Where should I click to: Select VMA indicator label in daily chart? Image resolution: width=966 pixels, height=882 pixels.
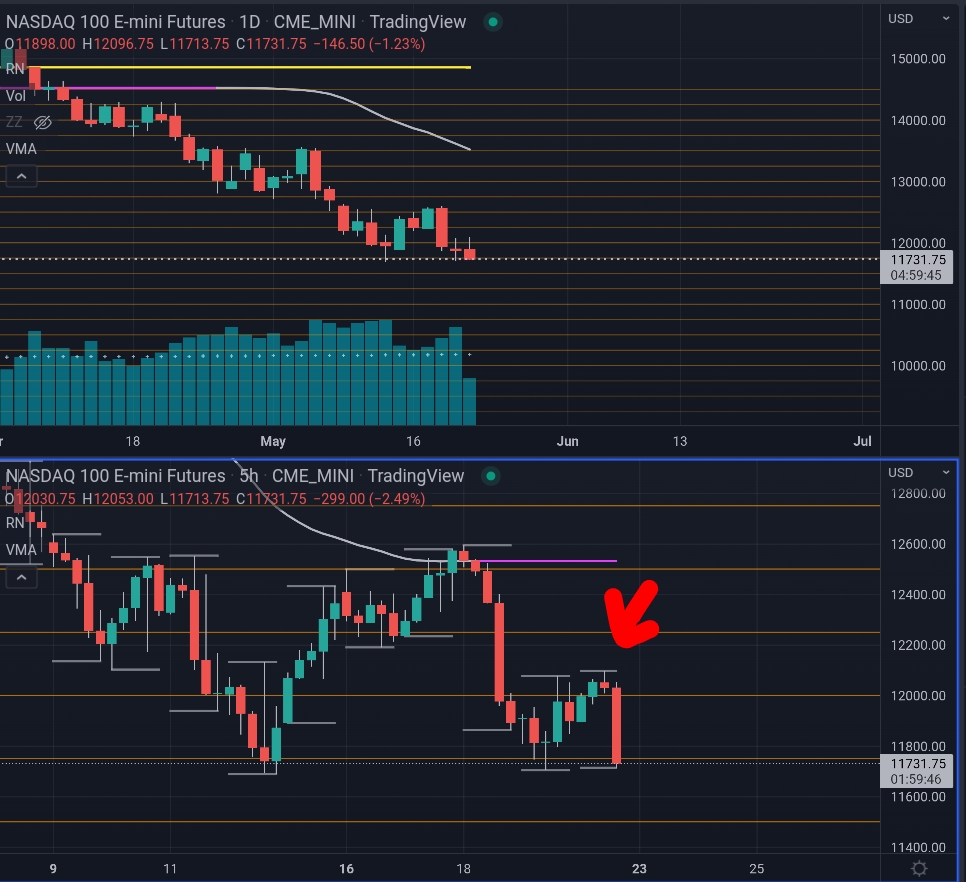tap(21, 149)
